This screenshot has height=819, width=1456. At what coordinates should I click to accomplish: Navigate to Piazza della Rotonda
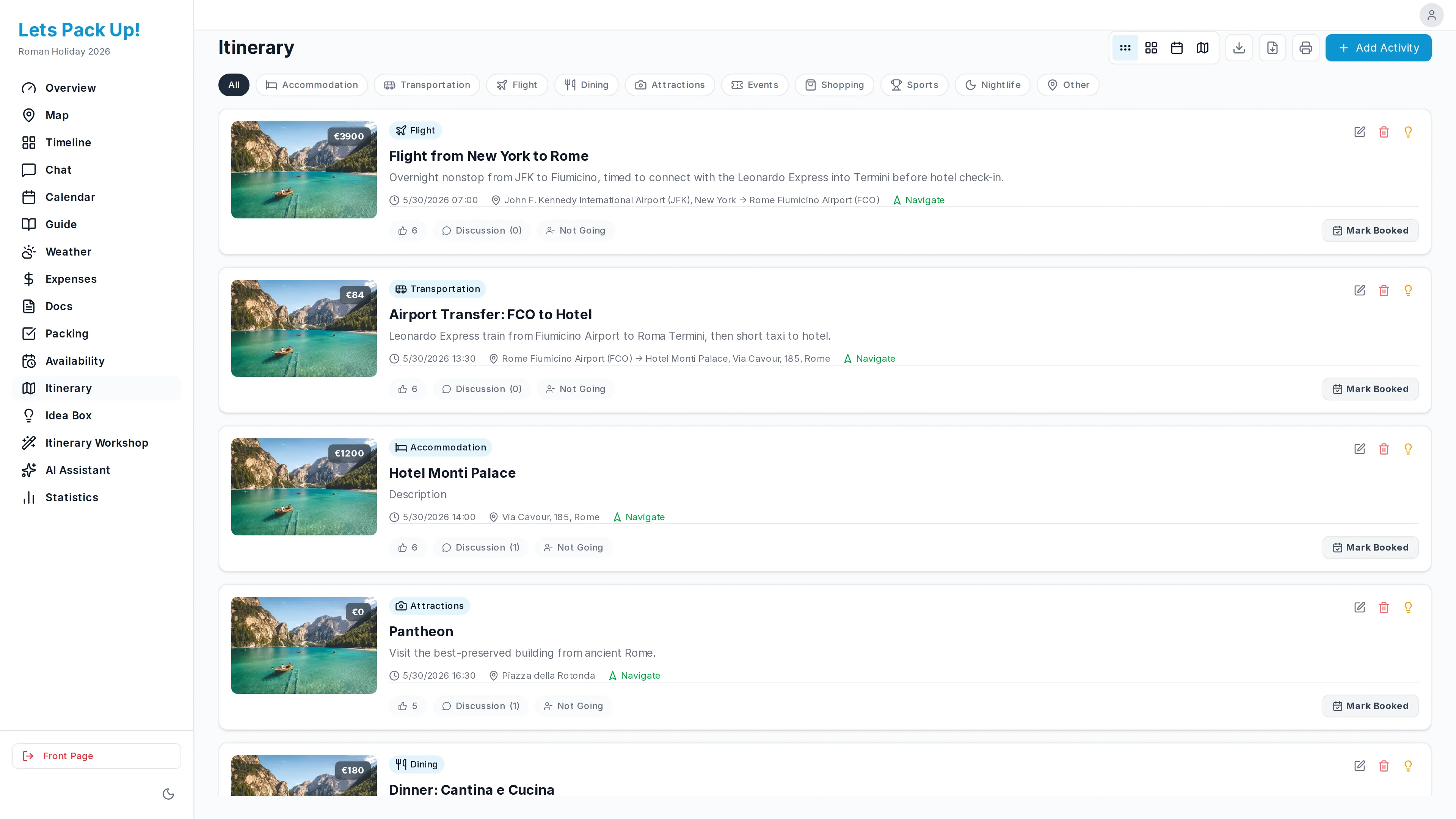634,676
